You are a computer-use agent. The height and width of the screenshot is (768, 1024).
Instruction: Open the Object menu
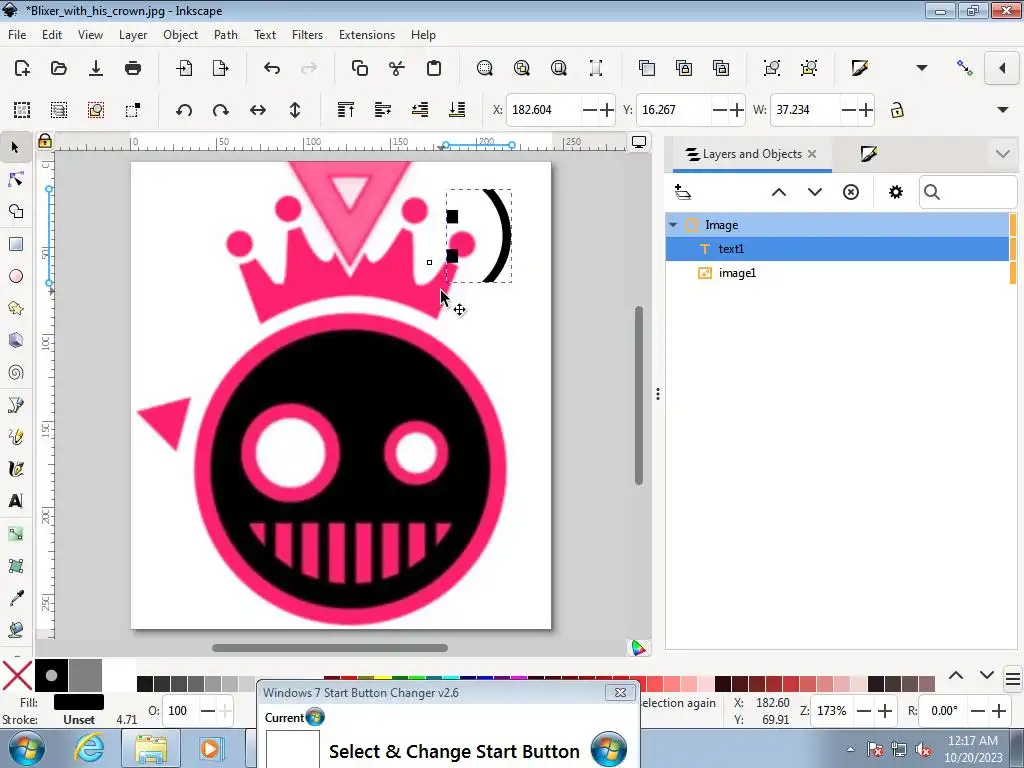[x=180, y=35]
